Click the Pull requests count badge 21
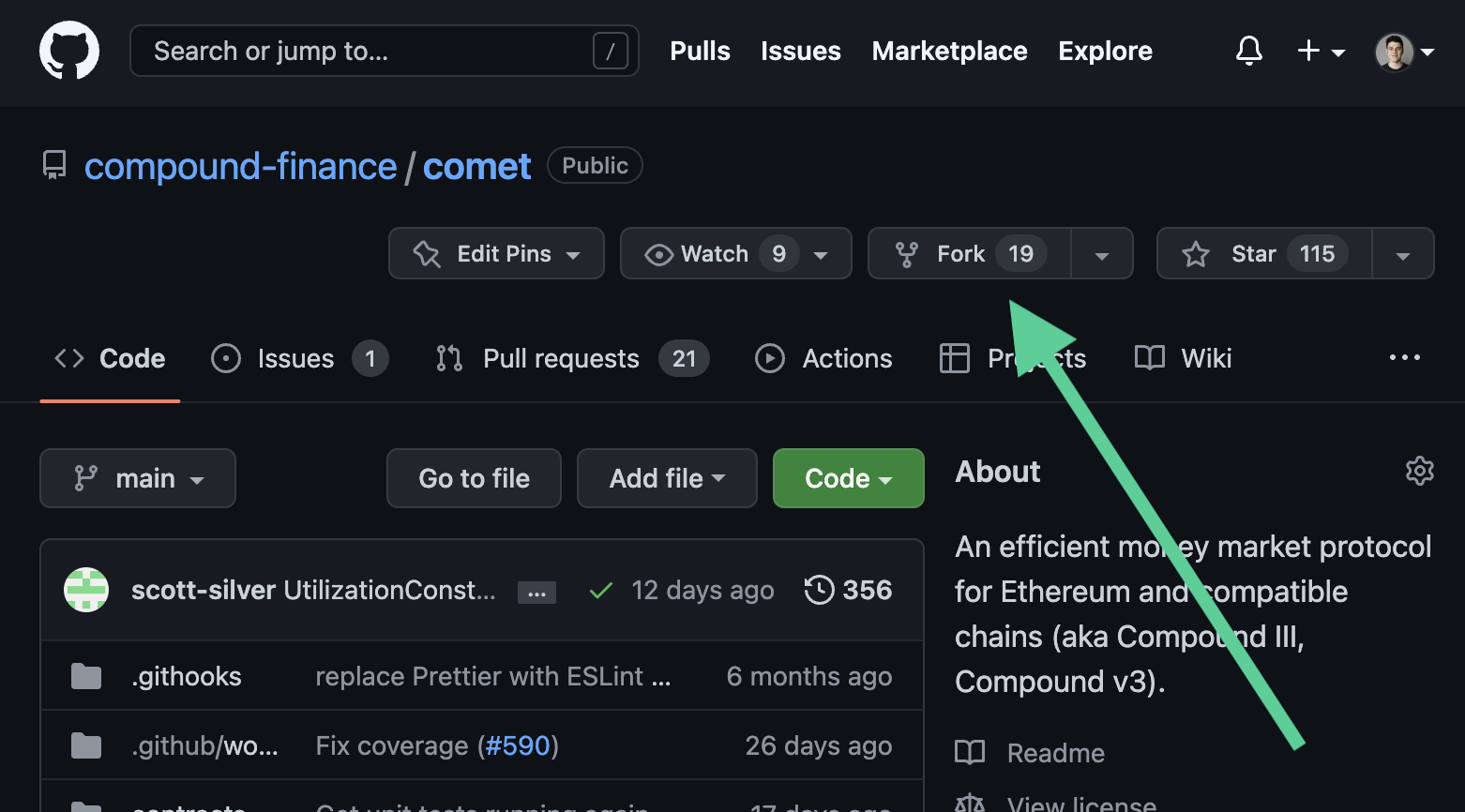Viewport: 1465px width, 812px height. point(685,358)
